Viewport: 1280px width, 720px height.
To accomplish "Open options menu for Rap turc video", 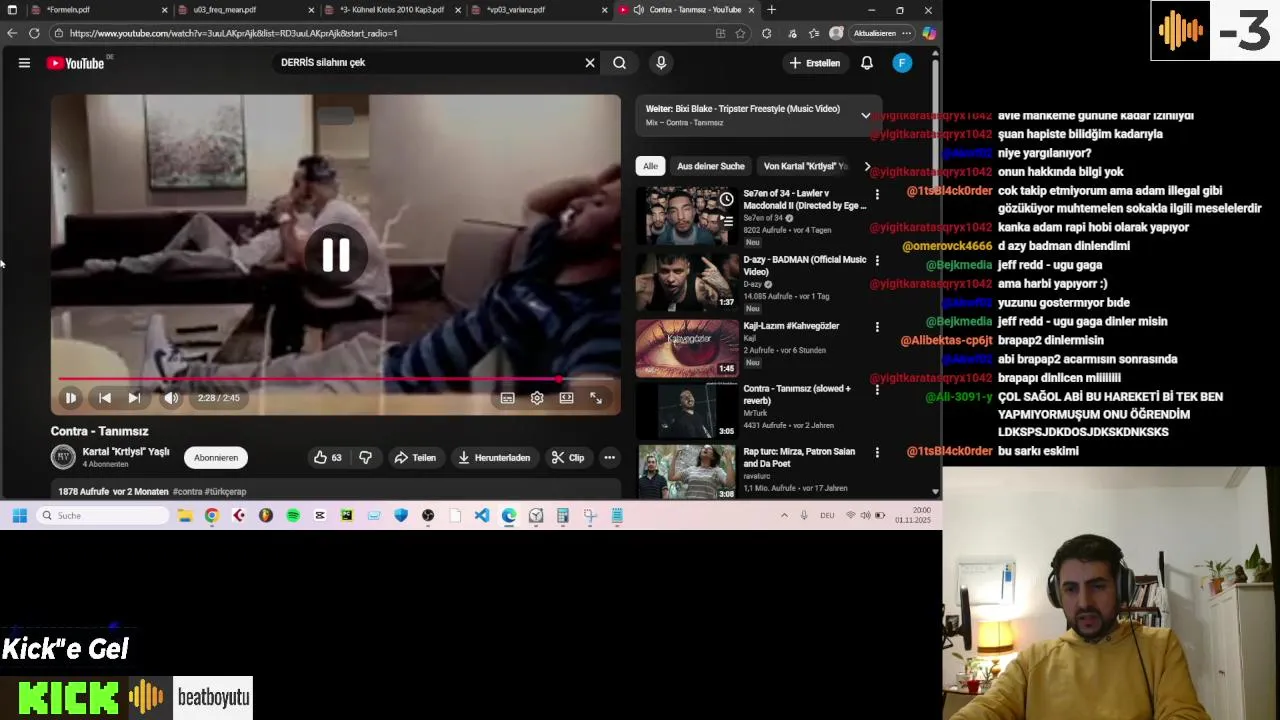I will (x=877, y=453).
